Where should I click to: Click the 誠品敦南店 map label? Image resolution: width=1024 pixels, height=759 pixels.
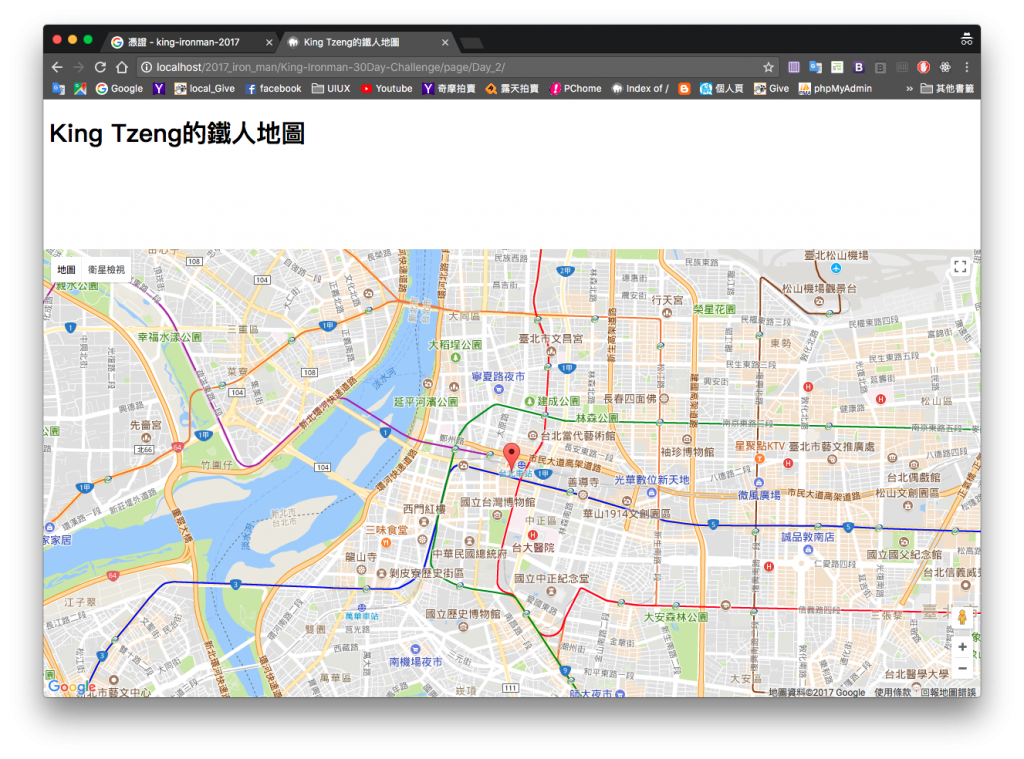point(808,536)
